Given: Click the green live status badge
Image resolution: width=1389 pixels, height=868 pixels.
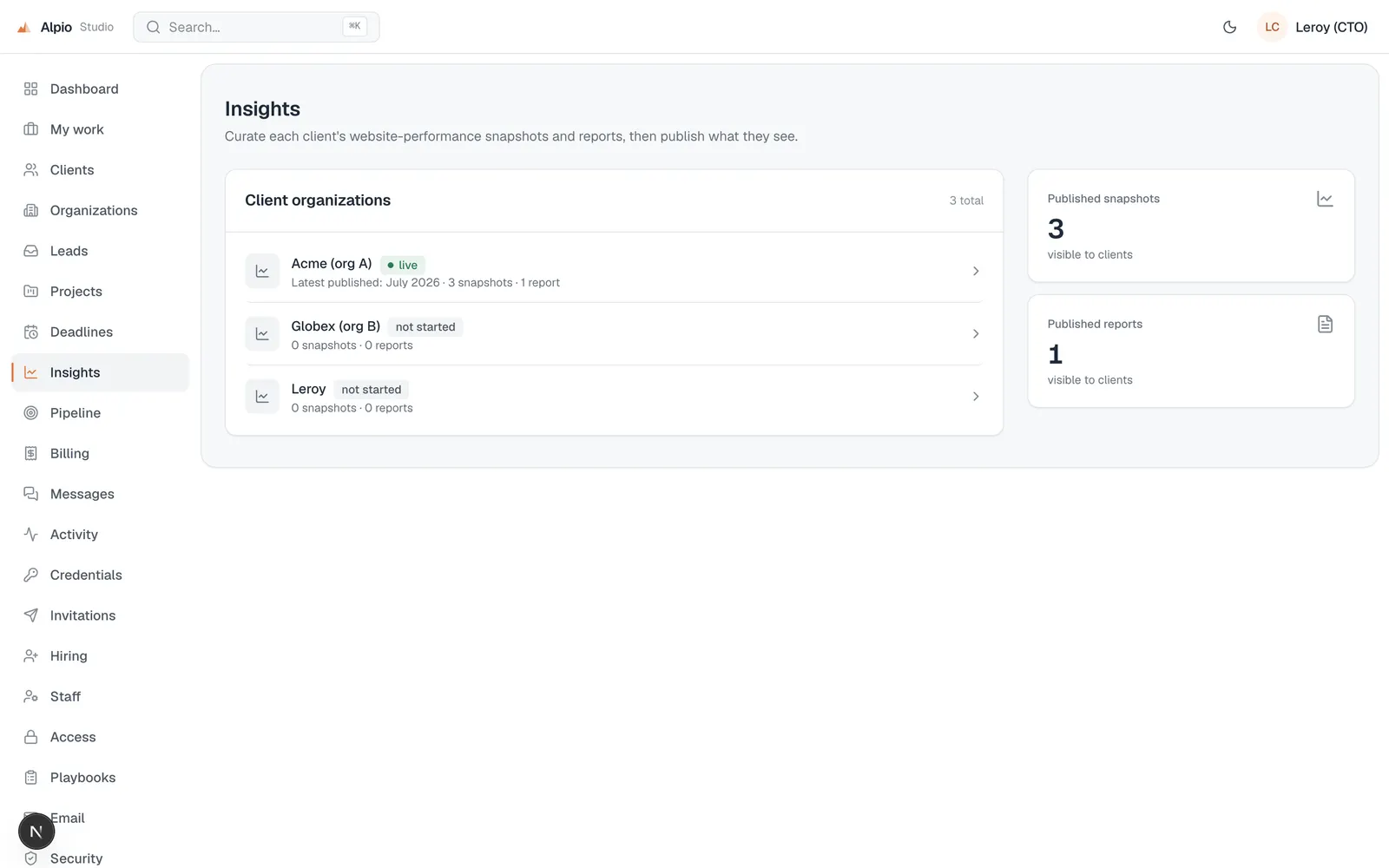Looking at the screenshot, I should point(403,265).
